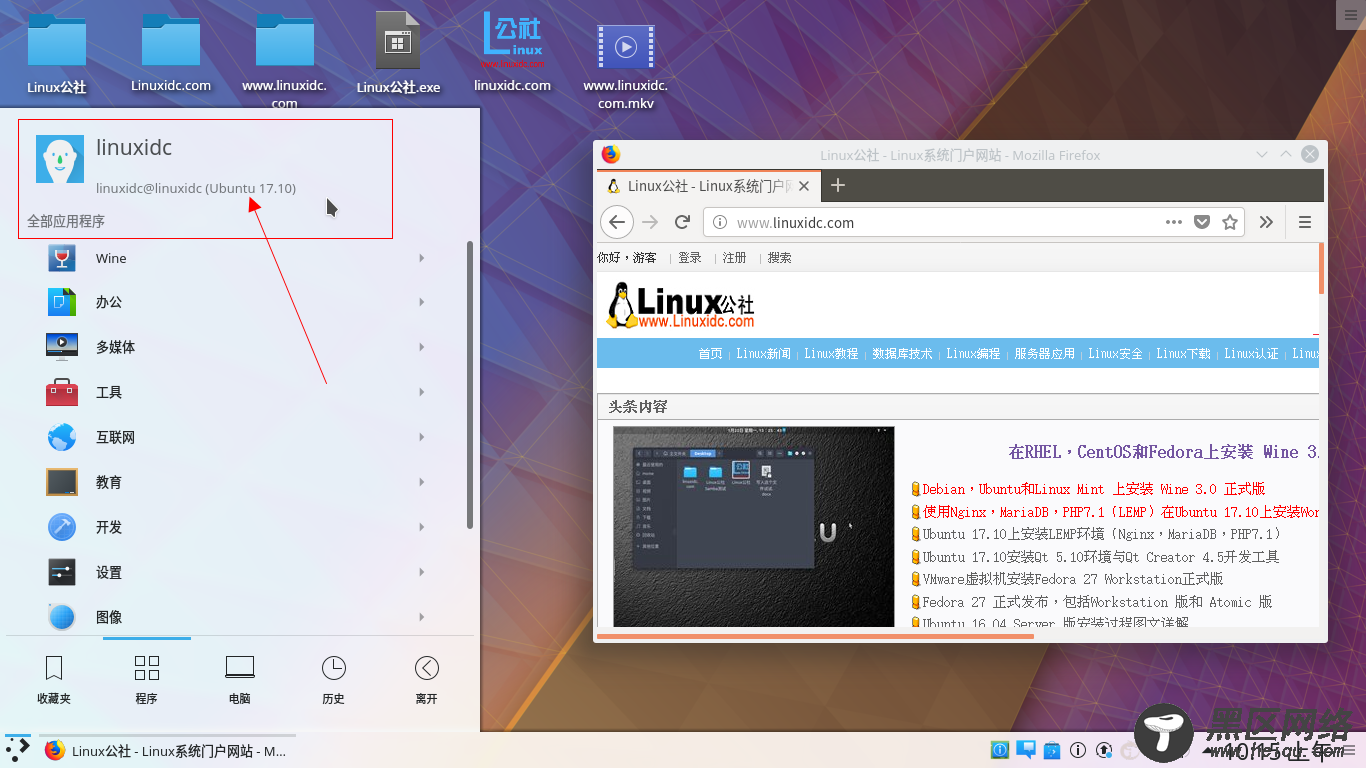Open the Fedora 27 正式发布 article link
Viewport: 1366px width, 768px height.
pyautogui.click(x=1097, y=602)
